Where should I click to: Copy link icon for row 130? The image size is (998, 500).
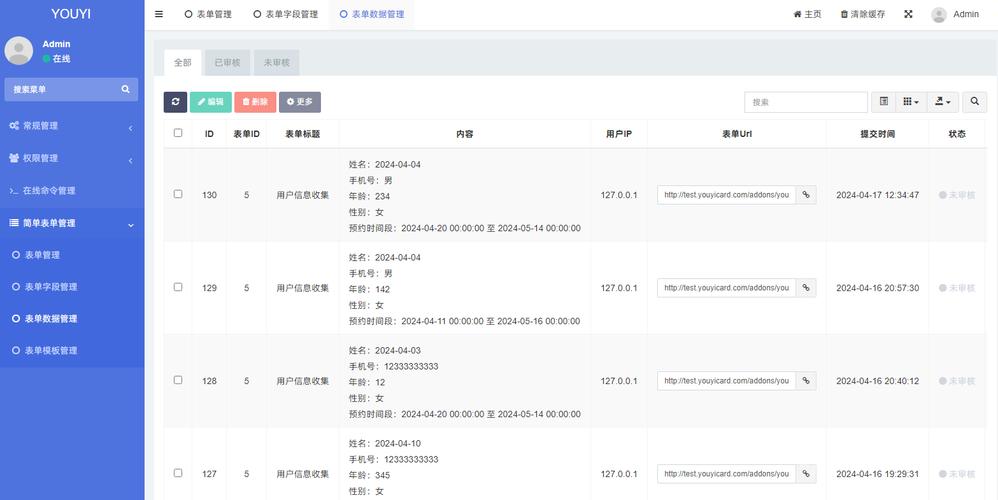(806, 195)
